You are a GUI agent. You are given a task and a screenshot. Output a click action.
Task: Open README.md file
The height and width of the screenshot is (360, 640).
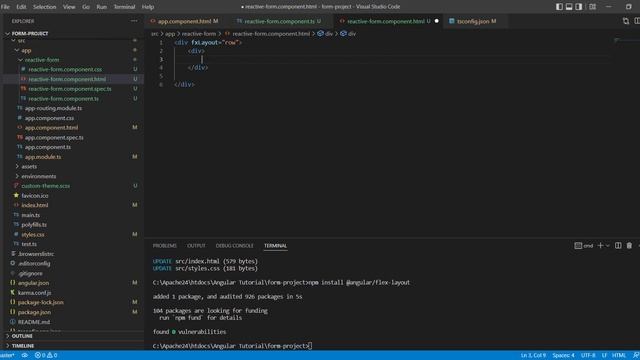[x=33, y=322]
